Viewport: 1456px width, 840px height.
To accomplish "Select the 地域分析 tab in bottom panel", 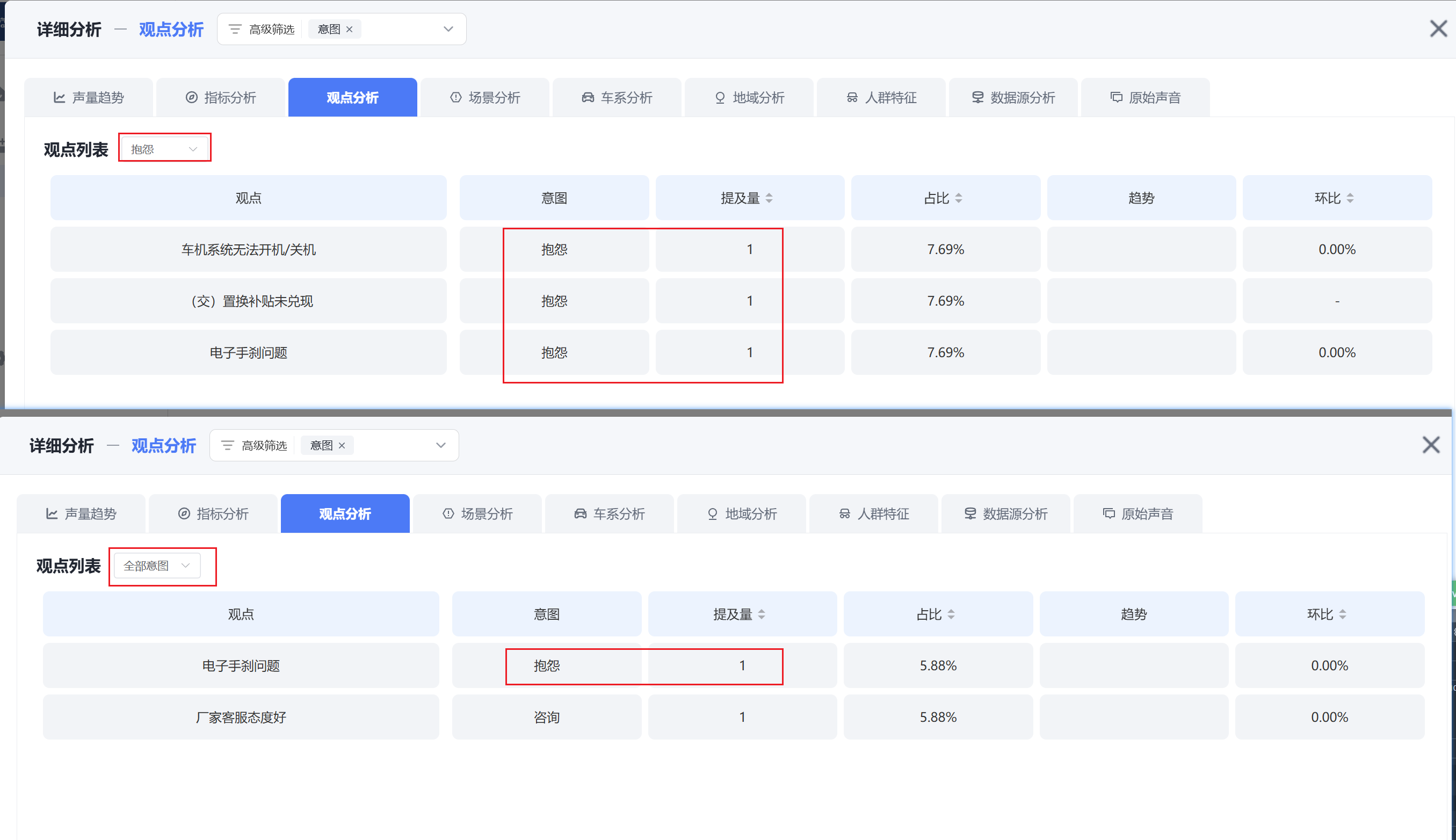I will coord(741,513).
